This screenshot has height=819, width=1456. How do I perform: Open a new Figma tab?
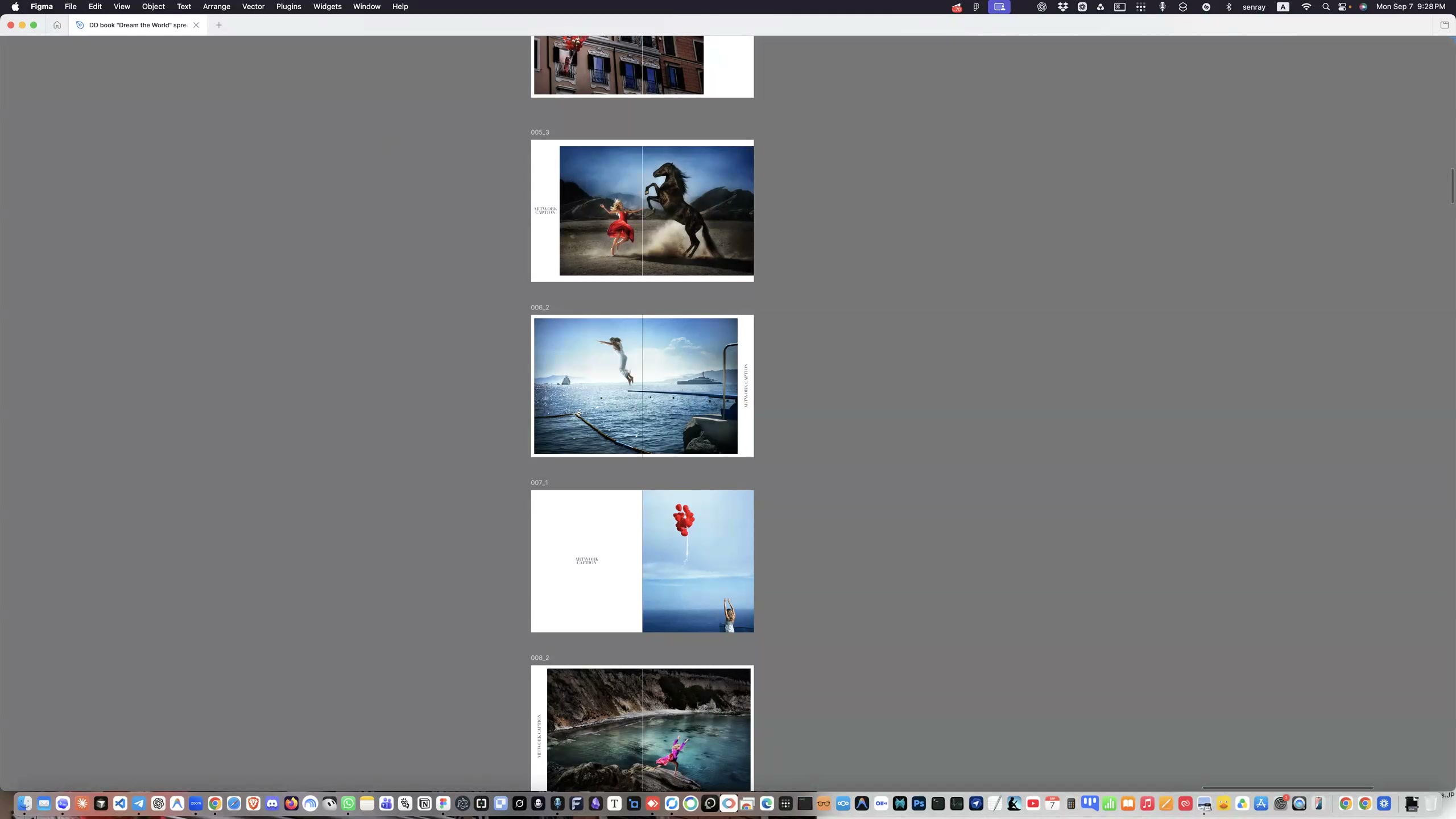point(219,25)
